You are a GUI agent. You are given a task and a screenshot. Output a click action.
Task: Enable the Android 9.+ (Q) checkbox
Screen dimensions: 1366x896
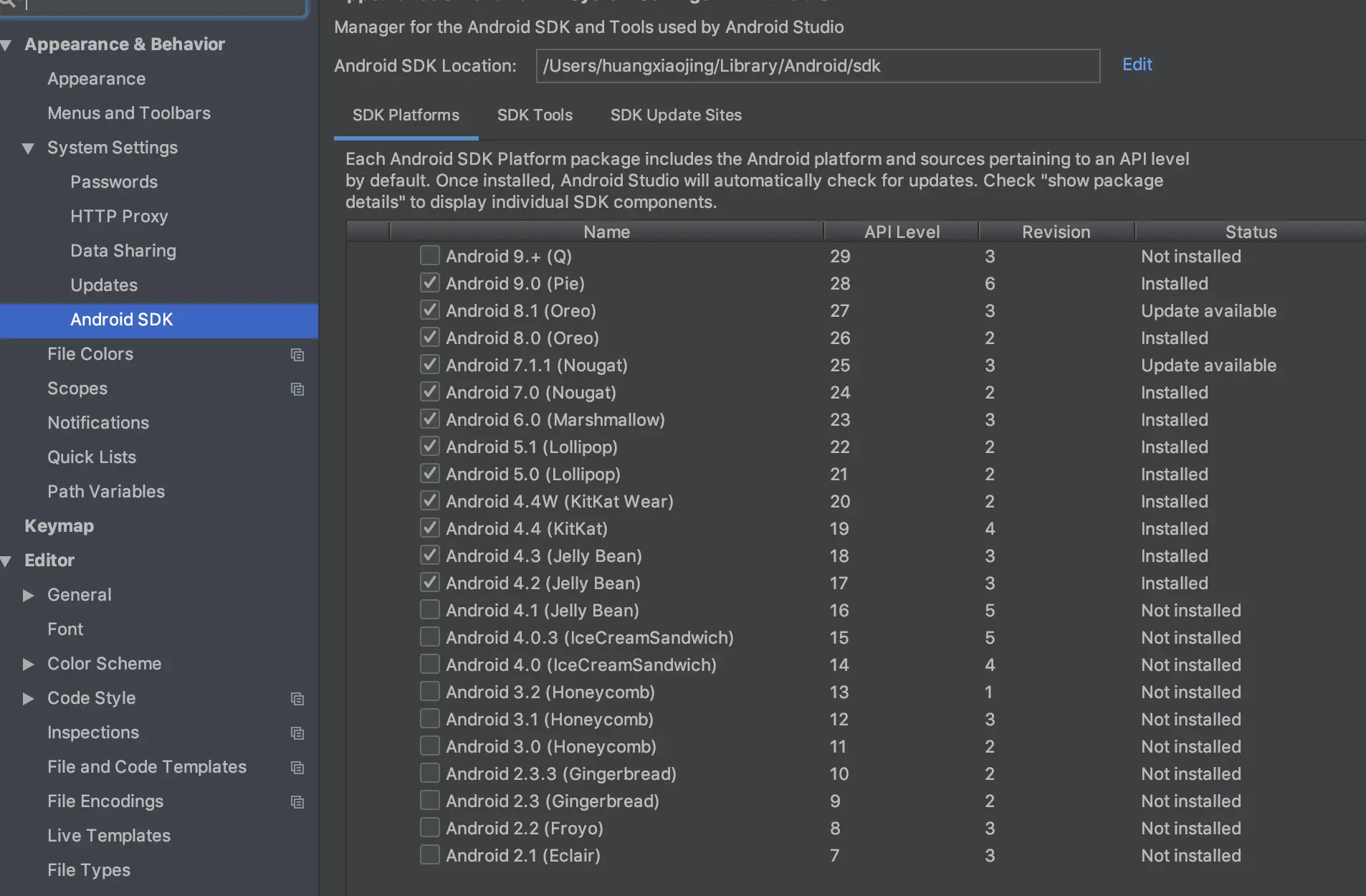430,256
